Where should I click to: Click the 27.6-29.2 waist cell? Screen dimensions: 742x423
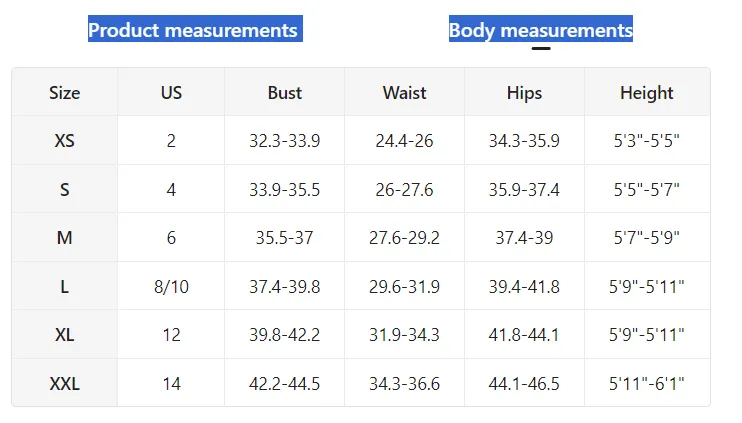pyautogui.click(x=404, y=238)
